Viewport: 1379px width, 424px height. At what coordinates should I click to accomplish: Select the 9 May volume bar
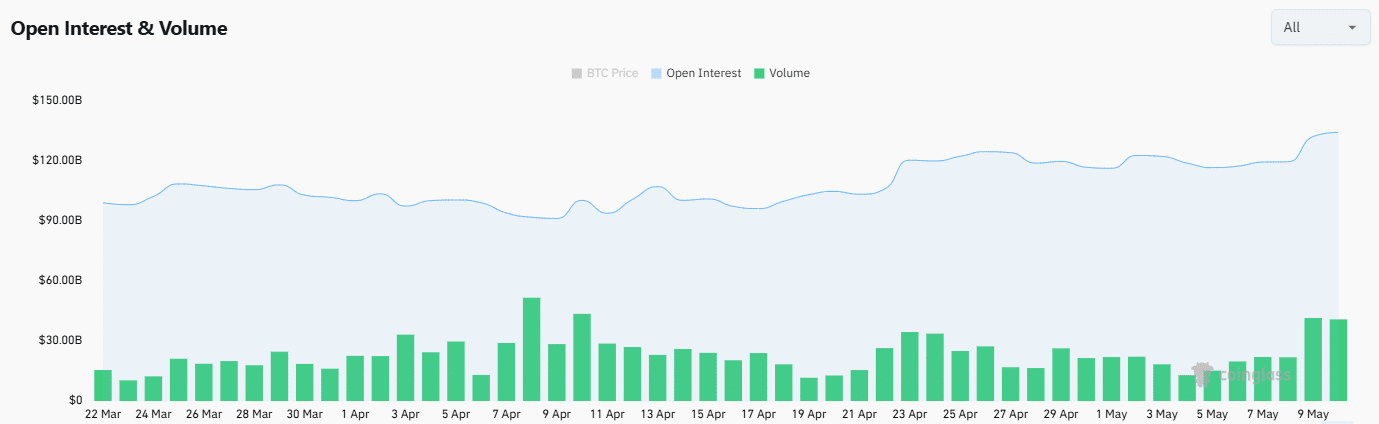pos(1313,359)
